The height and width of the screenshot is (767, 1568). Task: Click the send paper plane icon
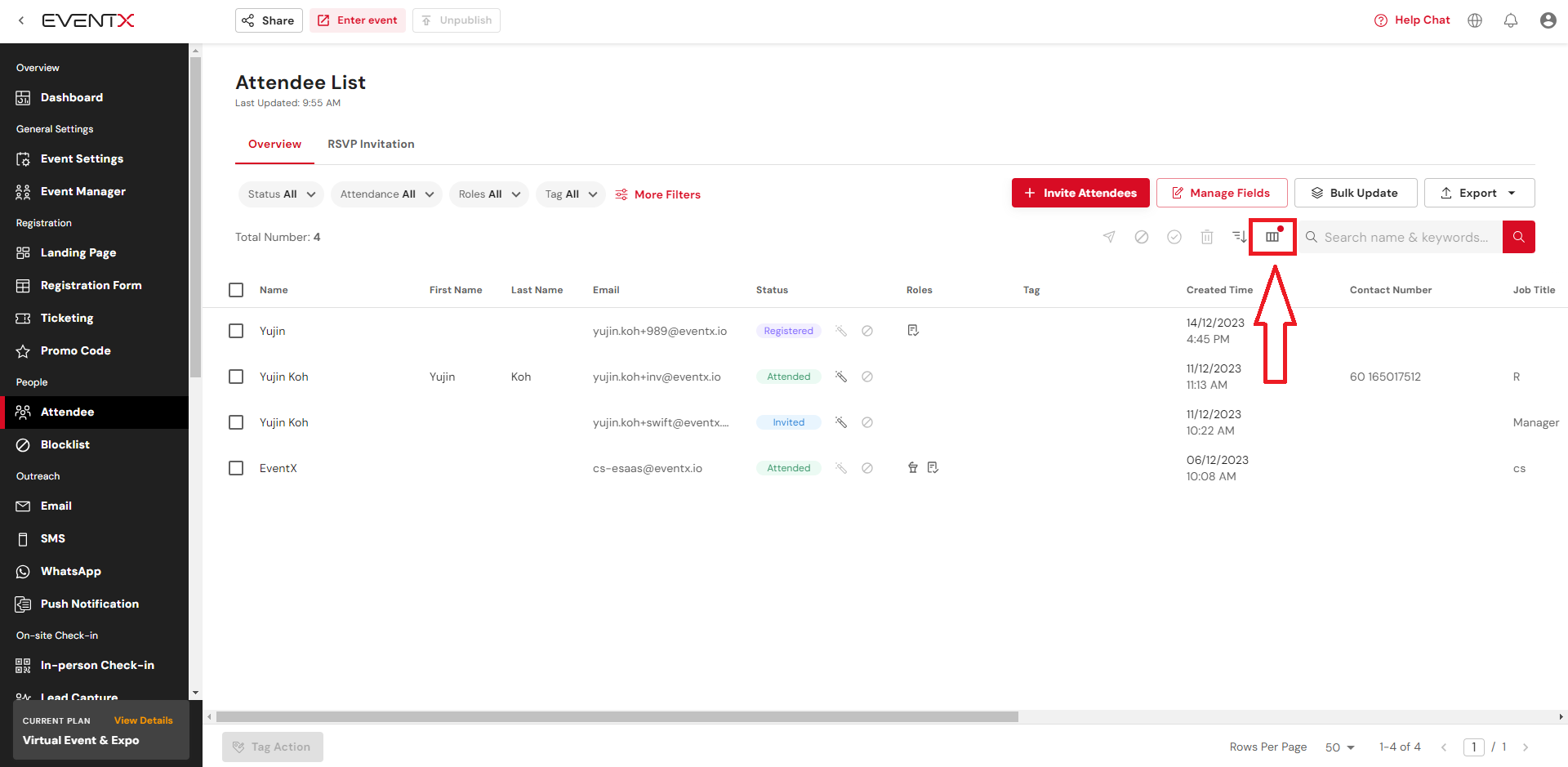tap(1109, 237)
